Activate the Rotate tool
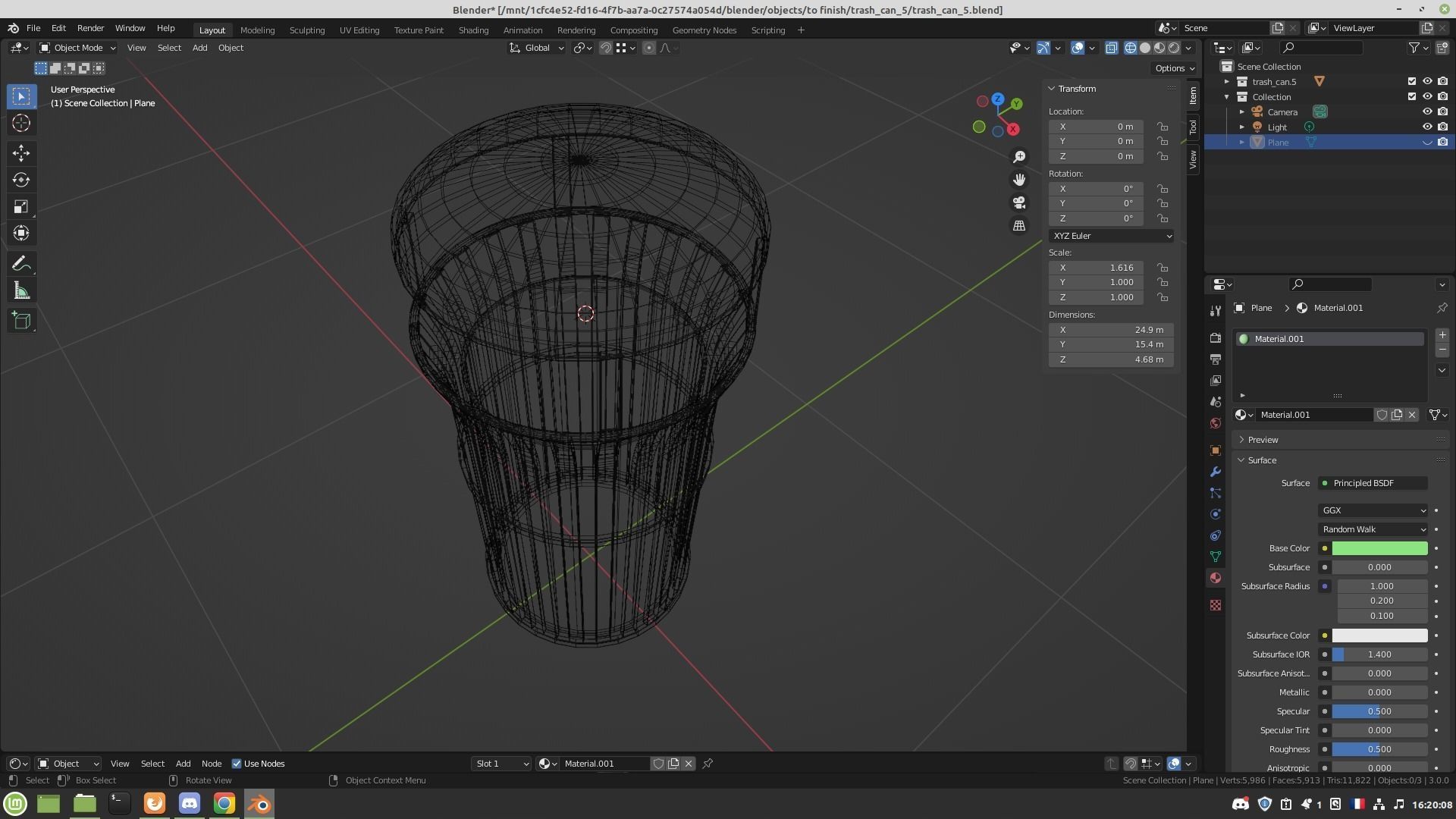This screenshot has height=819, width=1456. [21, 180]
